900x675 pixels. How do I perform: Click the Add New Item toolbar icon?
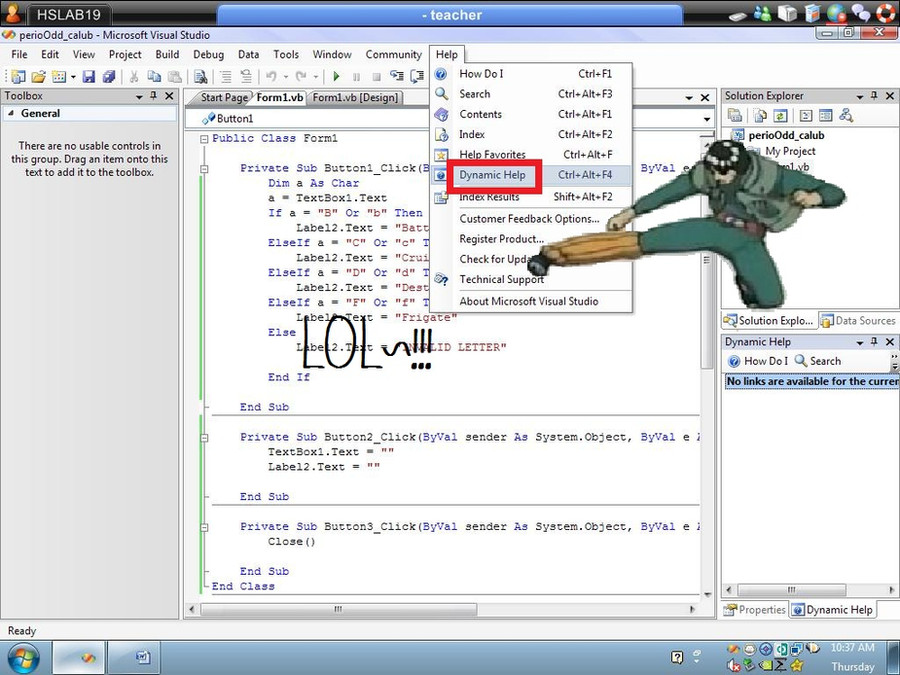click(59, 76)
